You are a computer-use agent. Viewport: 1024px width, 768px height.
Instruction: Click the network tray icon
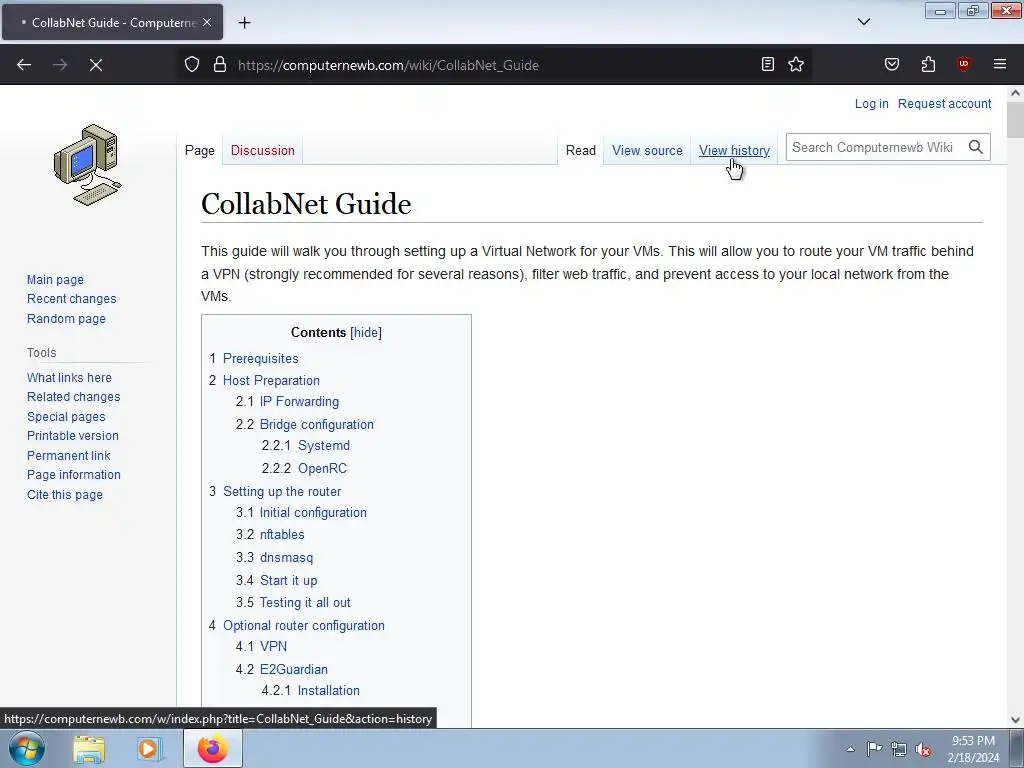click(x=899, y=750)
